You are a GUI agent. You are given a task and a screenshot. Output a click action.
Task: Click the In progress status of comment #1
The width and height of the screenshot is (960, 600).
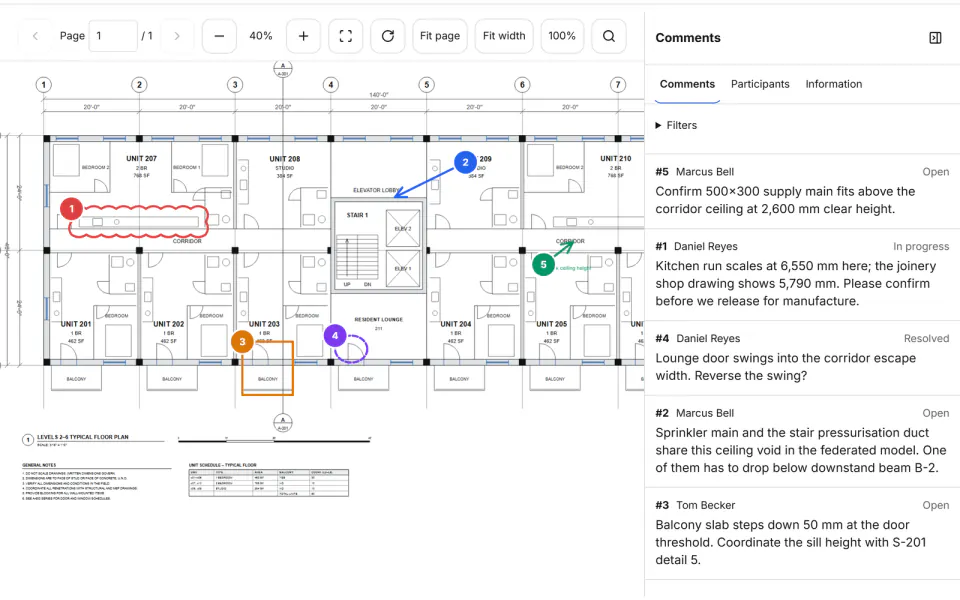(921, 247)
